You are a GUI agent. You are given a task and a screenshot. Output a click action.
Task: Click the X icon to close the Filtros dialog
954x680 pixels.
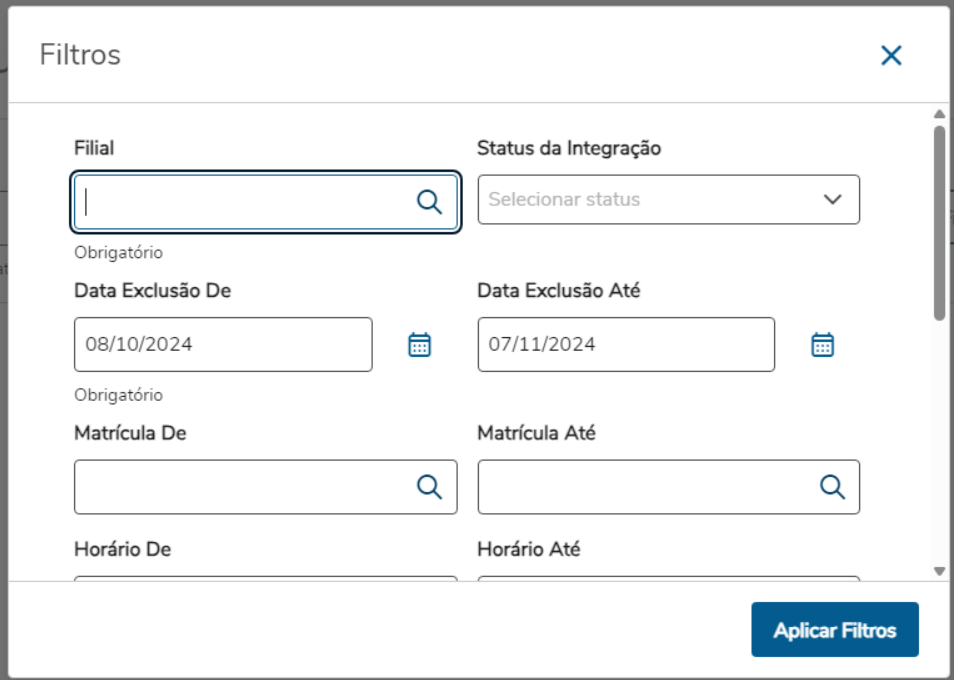coord(890,55)
